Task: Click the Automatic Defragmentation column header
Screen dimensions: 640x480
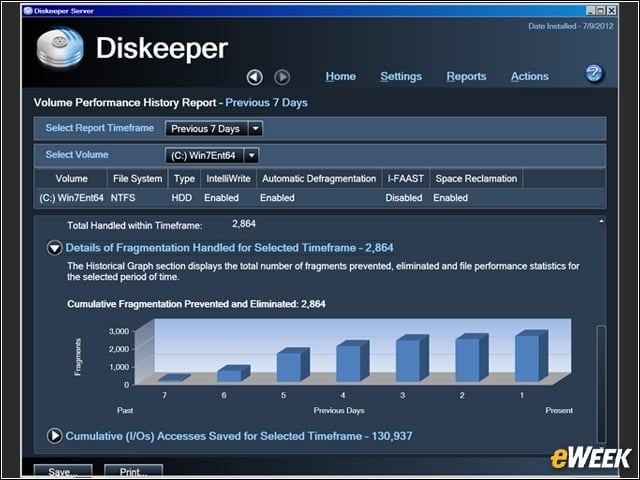Action: [x=319, y=179]
